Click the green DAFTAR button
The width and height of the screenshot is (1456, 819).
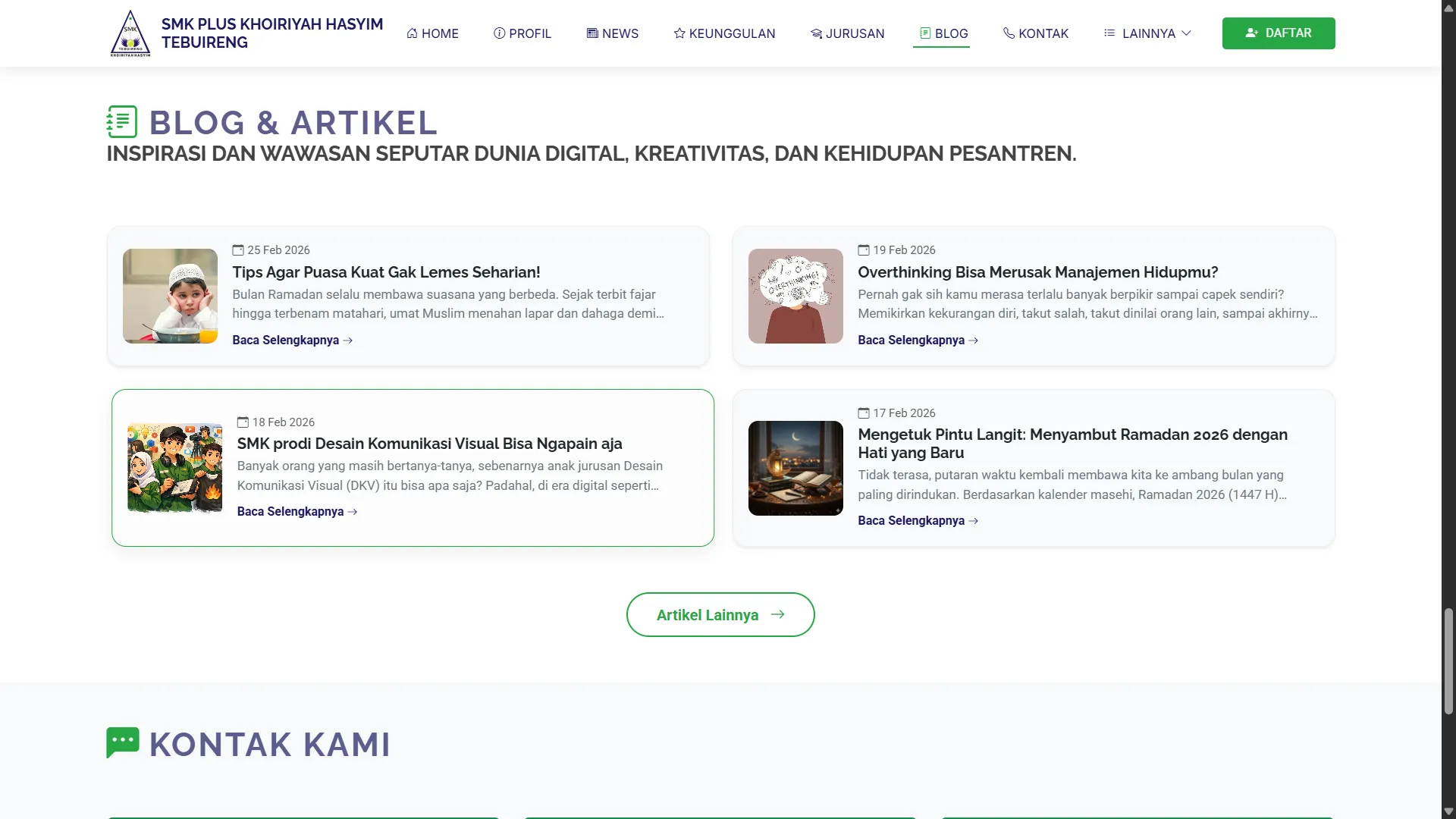pos(1278,33)
